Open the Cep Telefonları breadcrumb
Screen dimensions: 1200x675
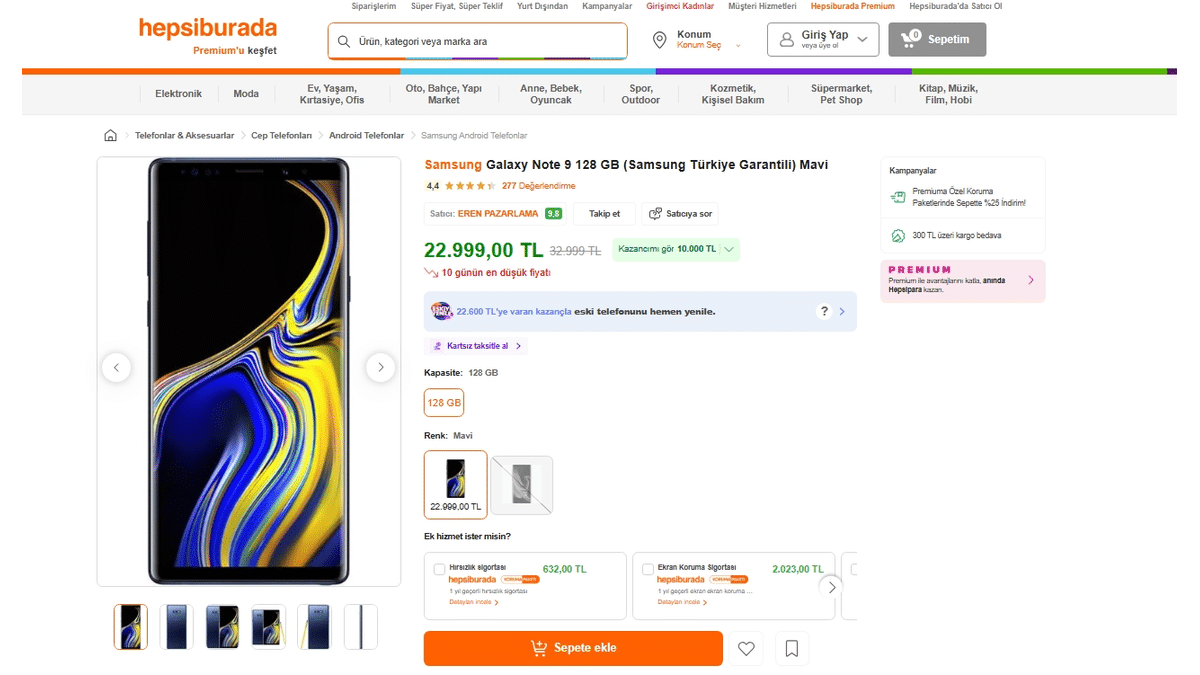coord(279,134)
